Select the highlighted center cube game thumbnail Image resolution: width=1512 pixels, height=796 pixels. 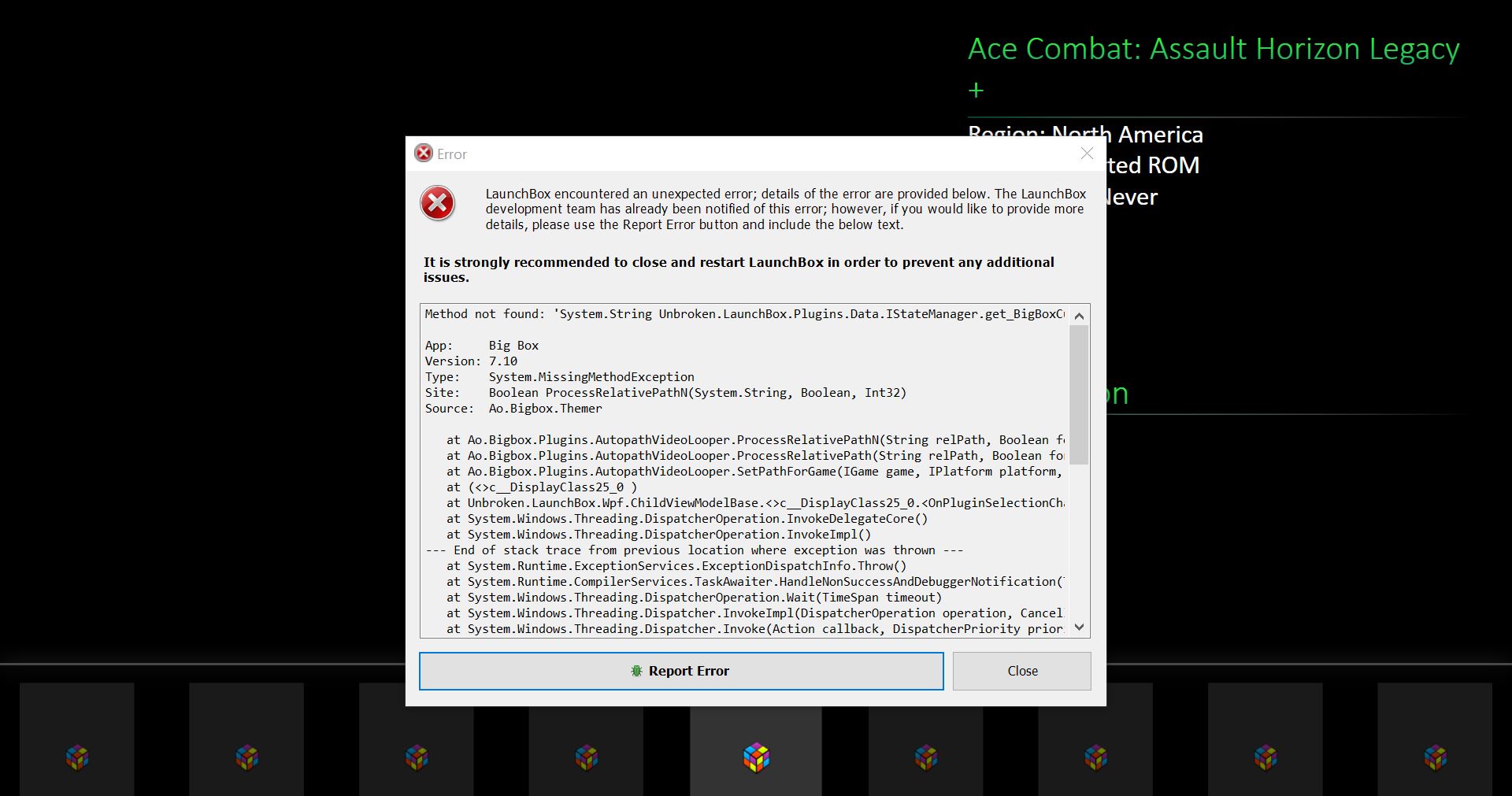click(x=756, y=757)
